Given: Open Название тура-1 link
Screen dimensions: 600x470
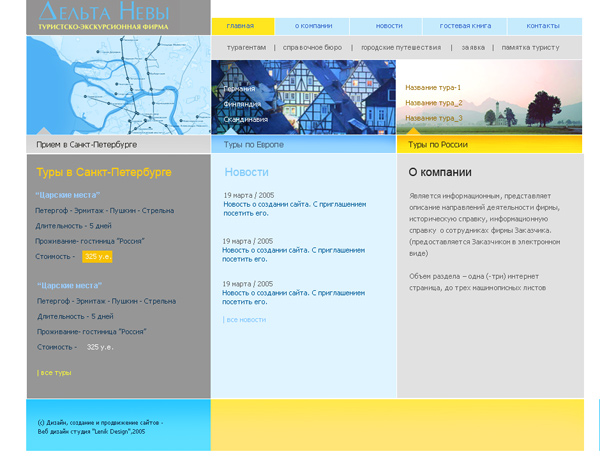Looking at the screenshot, I should 433,87.
